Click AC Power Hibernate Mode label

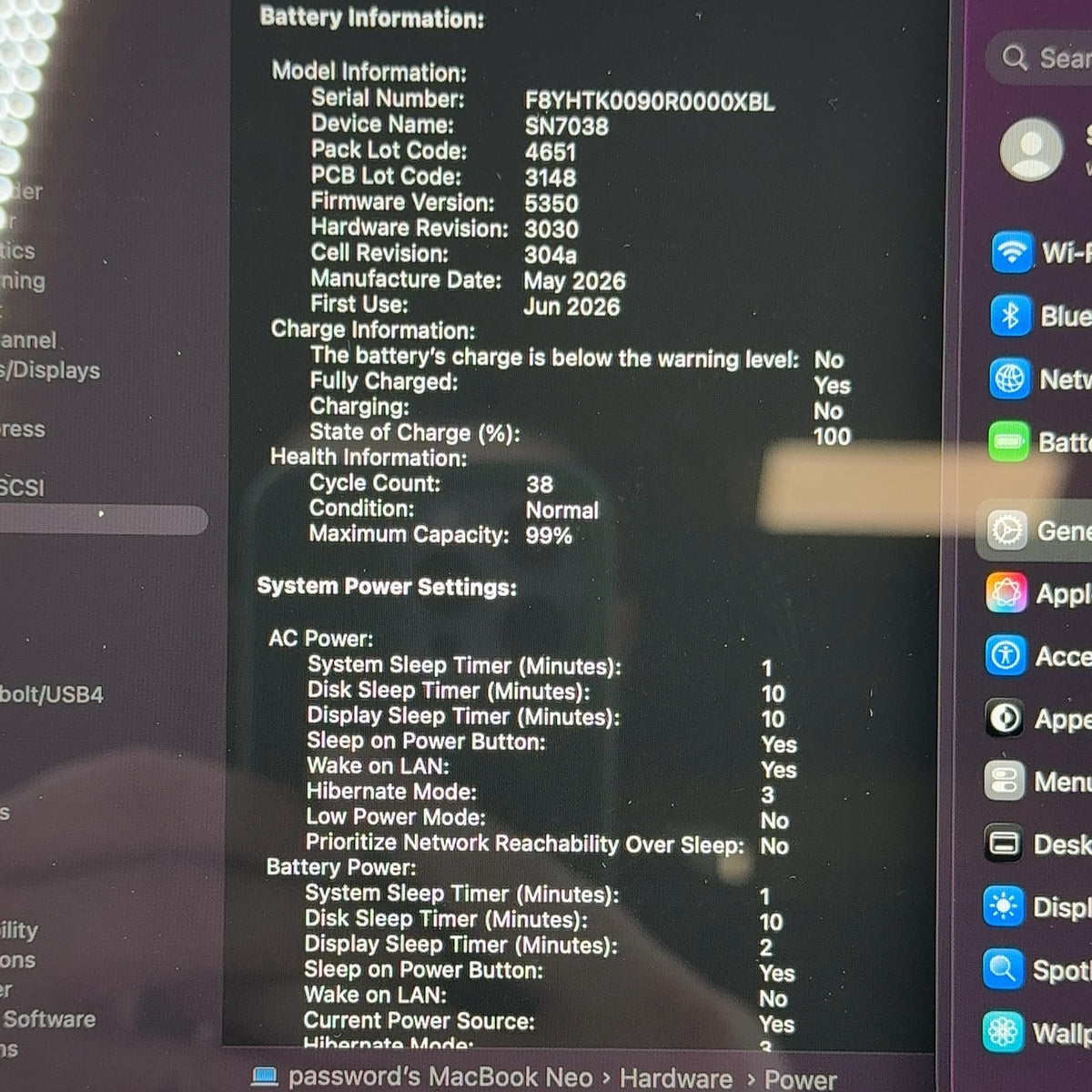coord(391,793)
